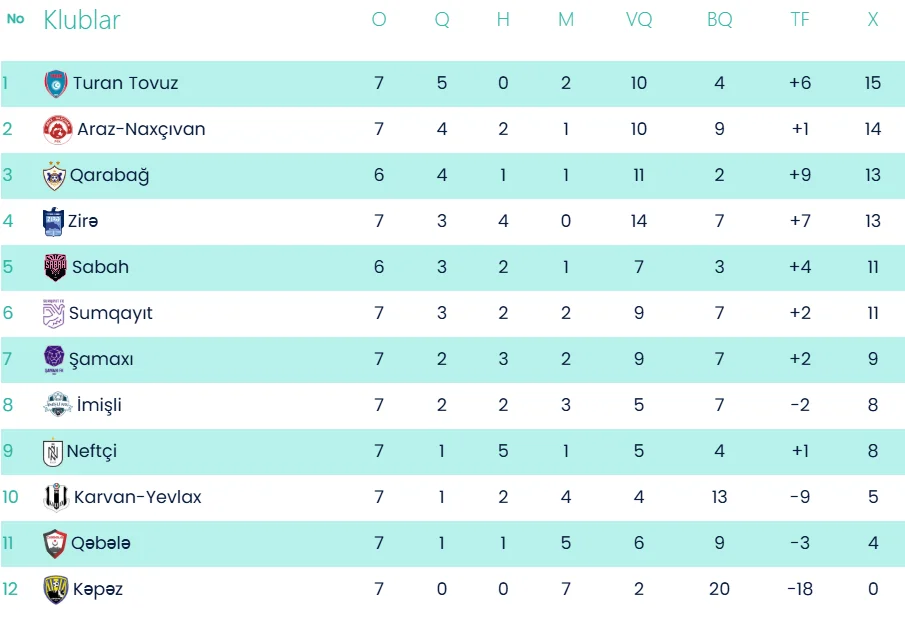Click the Sumqayıt club crest
This screenshot has width=905, height=617.
[x=54, y=313]
